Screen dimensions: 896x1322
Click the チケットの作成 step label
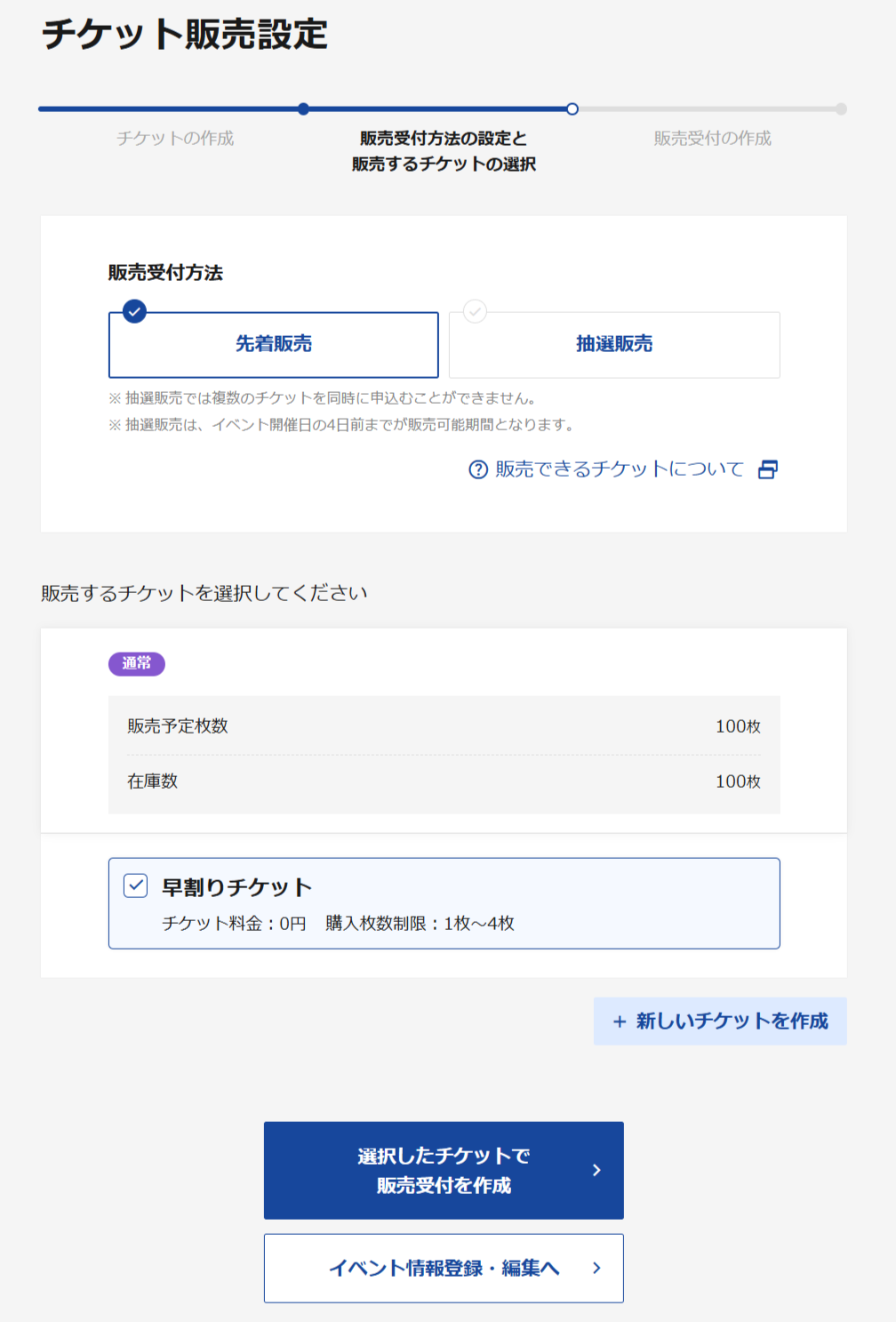tap(175, 140)
